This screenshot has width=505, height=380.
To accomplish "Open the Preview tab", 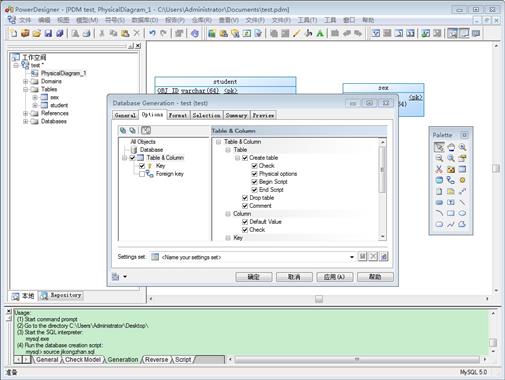I will 263,115.
